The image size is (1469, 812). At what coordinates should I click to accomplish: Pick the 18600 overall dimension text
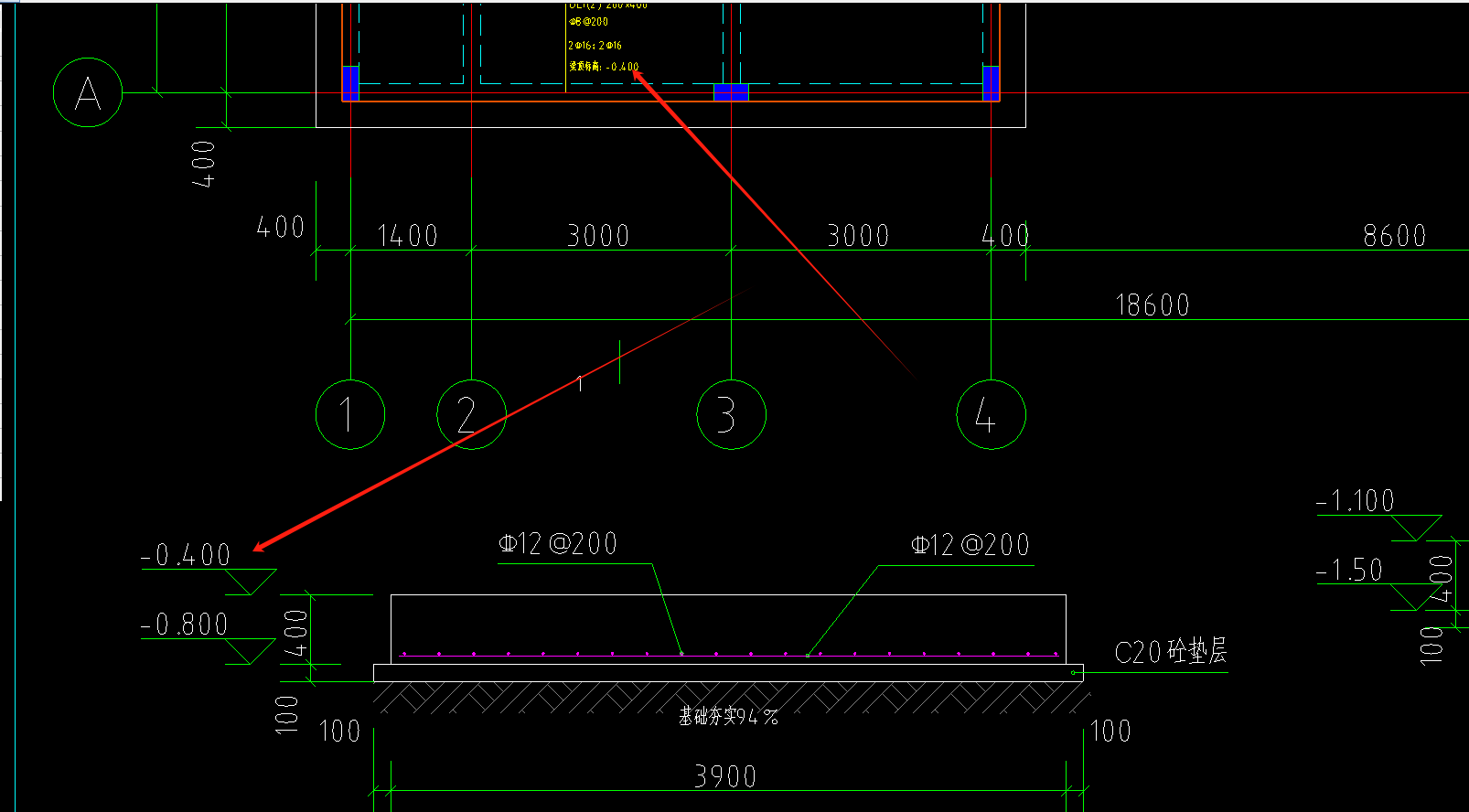[1153, 304]
